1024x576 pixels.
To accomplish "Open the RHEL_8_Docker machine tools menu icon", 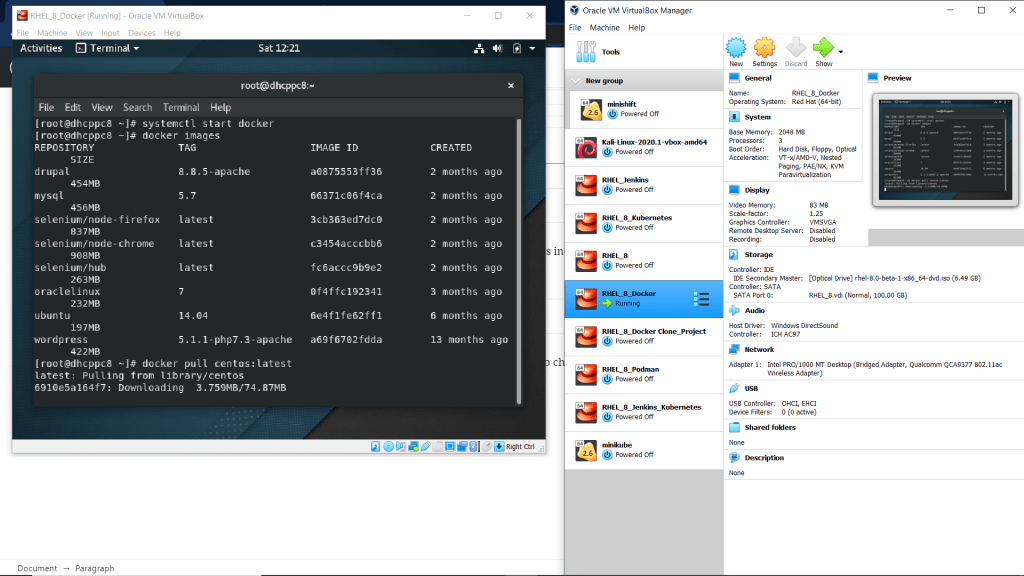I will (701, 298).
